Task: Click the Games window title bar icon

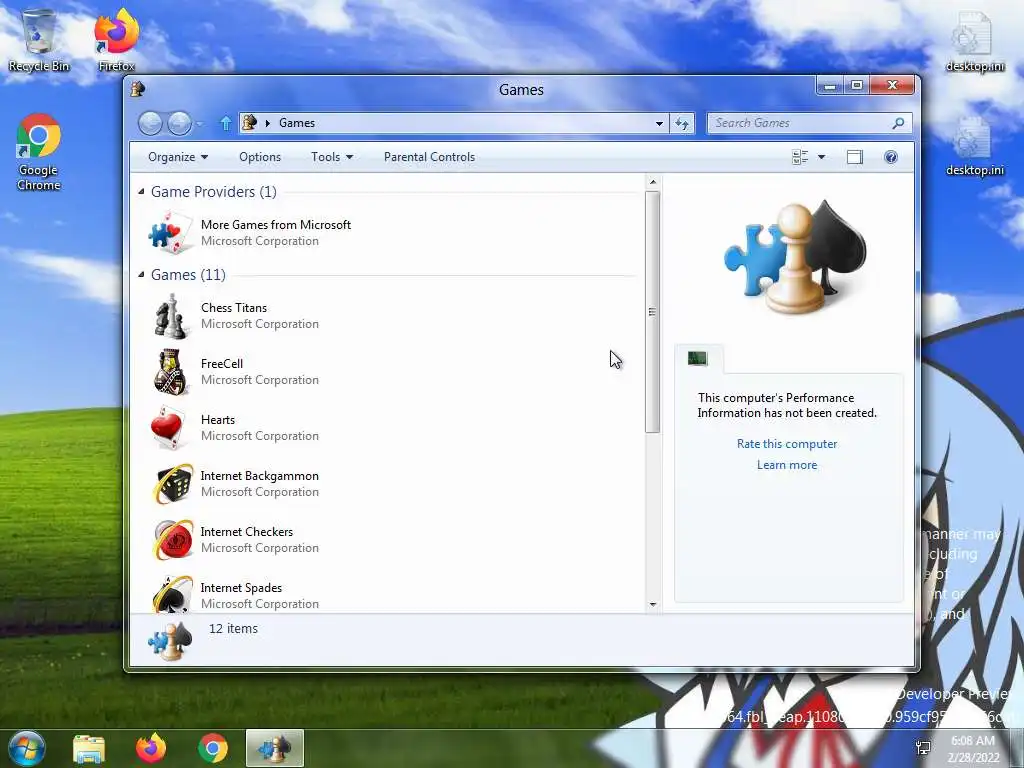Action: pos(138,89)
